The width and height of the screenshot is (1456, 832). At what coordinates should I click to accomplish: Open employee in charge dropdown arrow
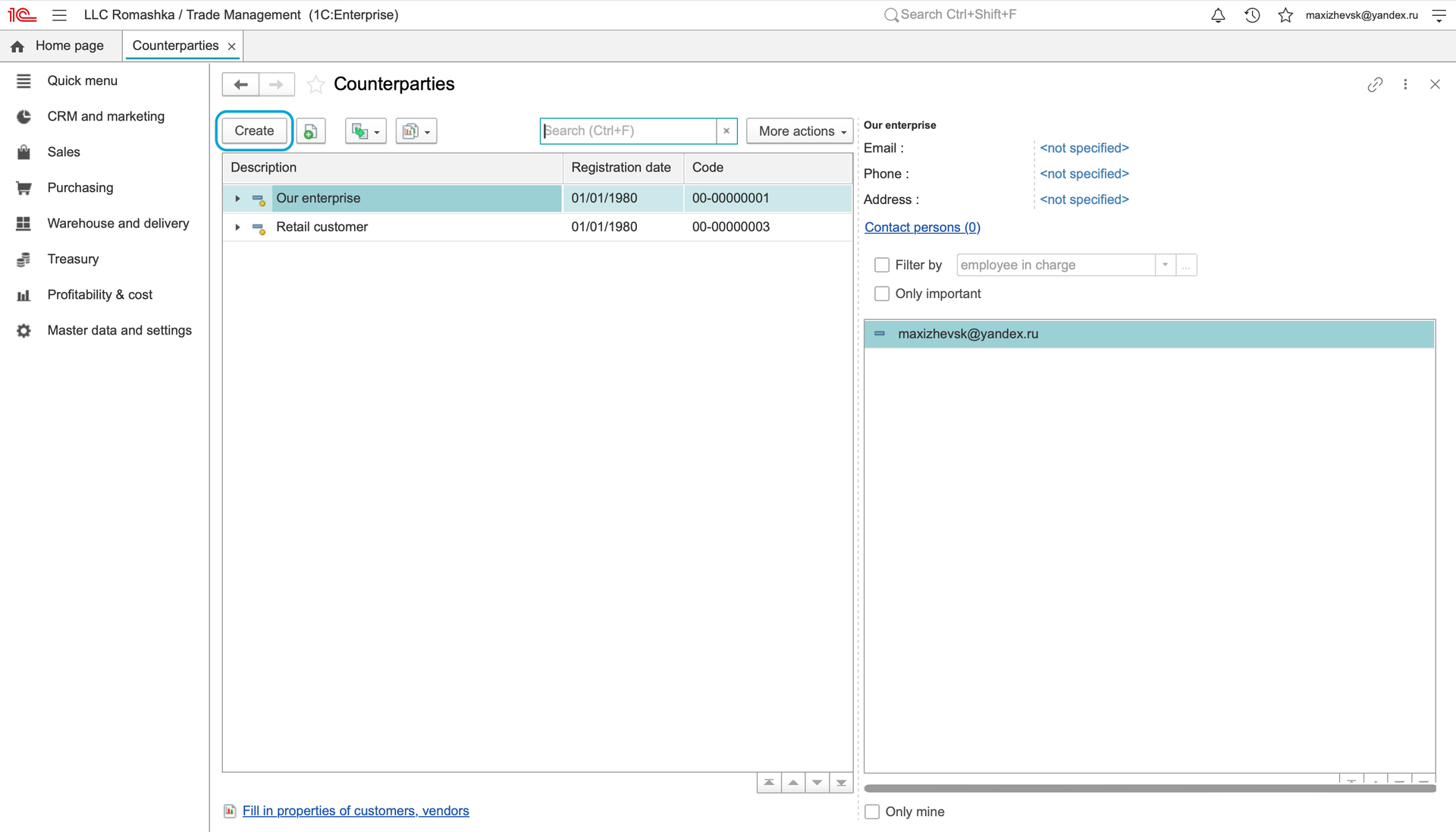(1165, 265)
